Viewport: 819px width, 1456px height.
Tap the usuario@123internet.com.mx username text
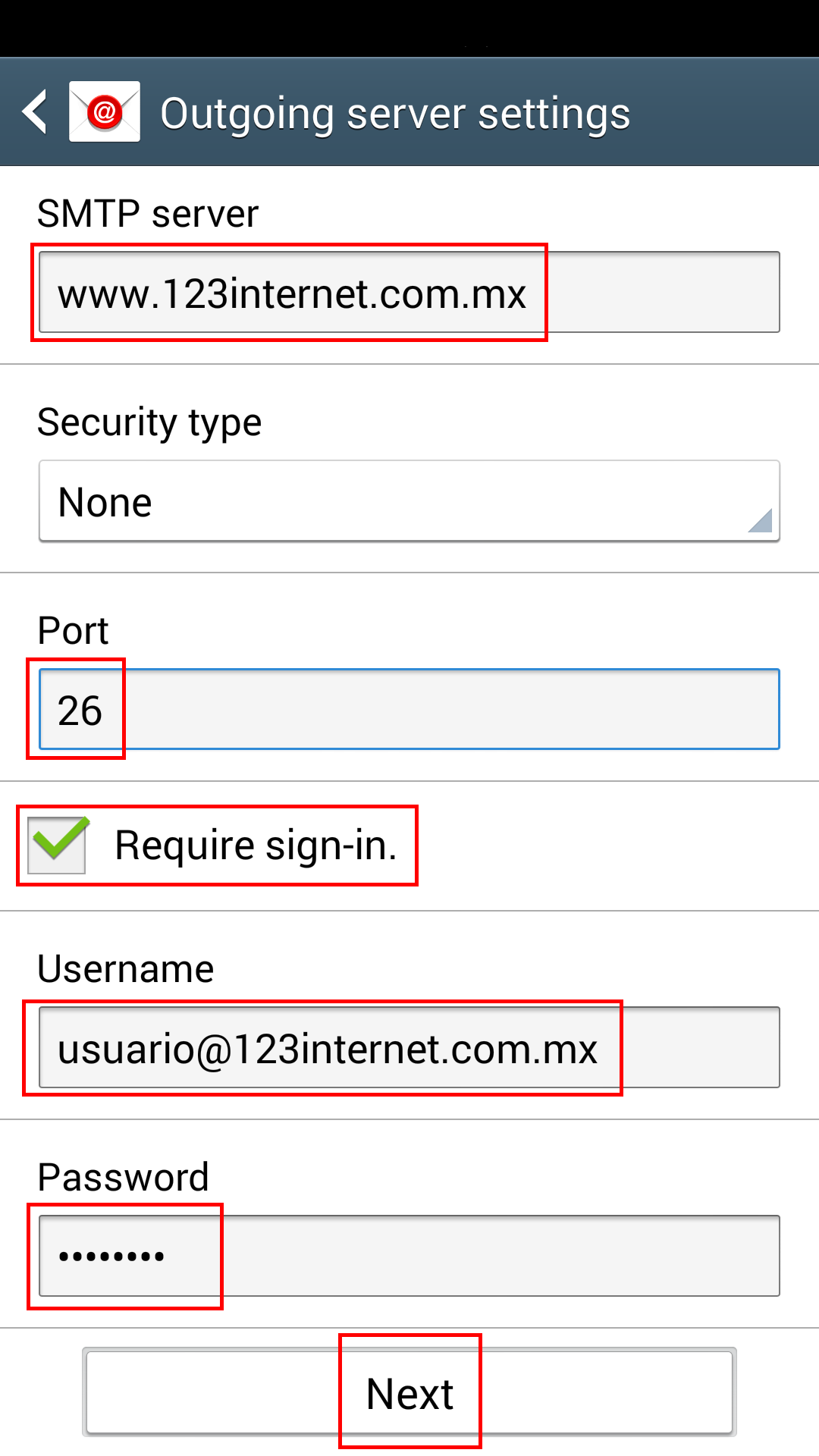coord(328,1050)
